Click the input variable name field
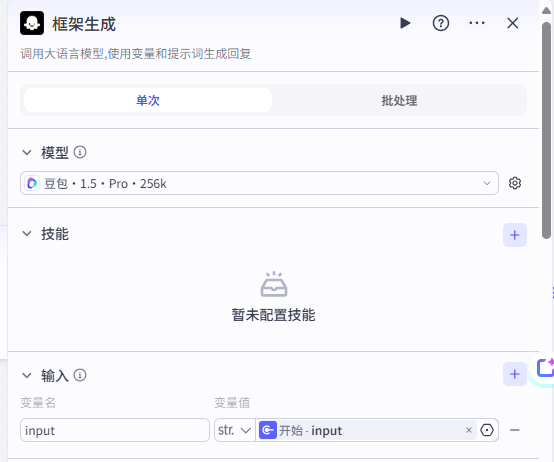This screenshot has height=462, width=554. click(115, 430)
